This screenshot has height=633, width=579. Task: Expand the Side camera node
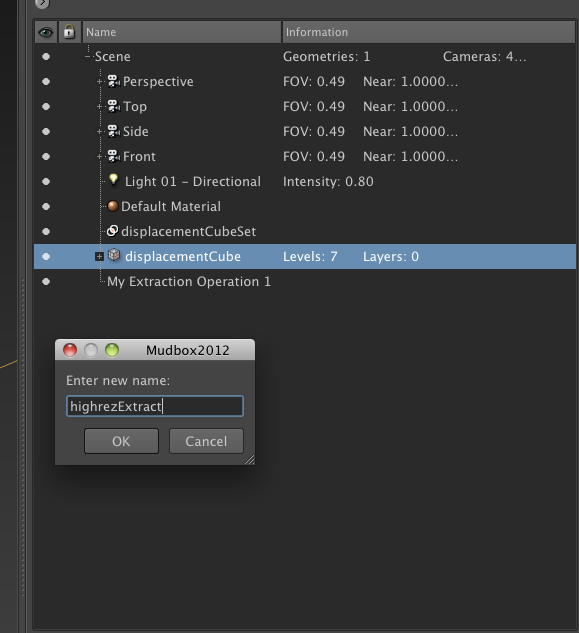pyautogui.click(x=99, y=132)
